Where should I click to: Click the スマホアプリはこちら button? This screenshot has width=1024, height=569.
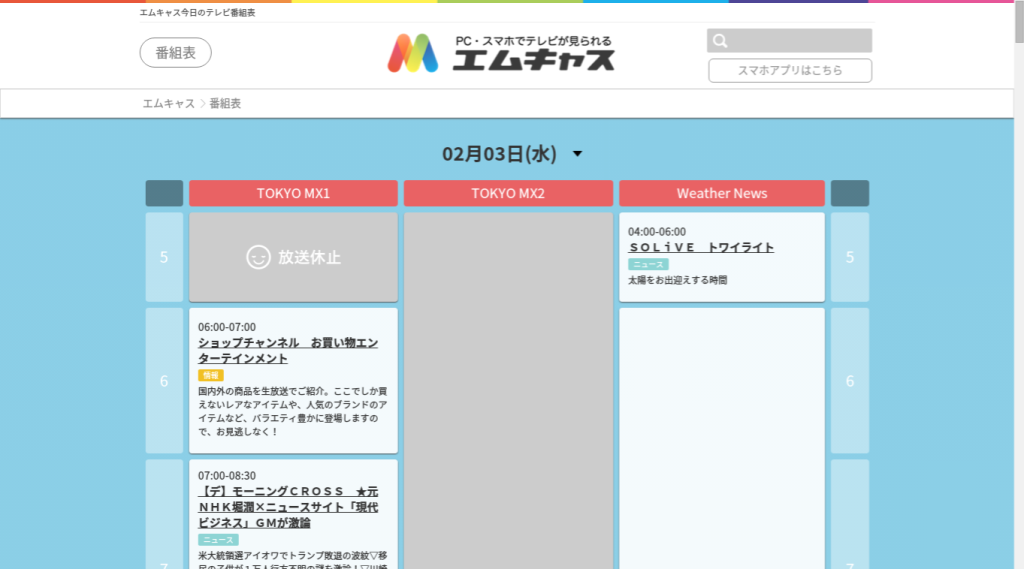790,71
